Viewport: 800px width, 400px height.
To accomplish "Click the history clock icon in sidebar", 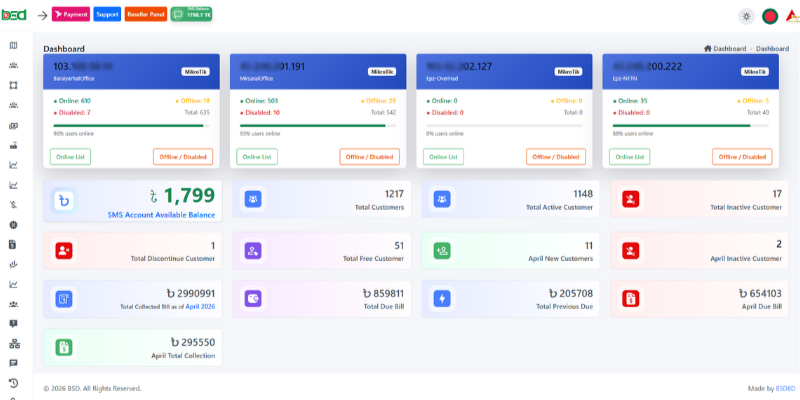I will [x=13, y=383].
